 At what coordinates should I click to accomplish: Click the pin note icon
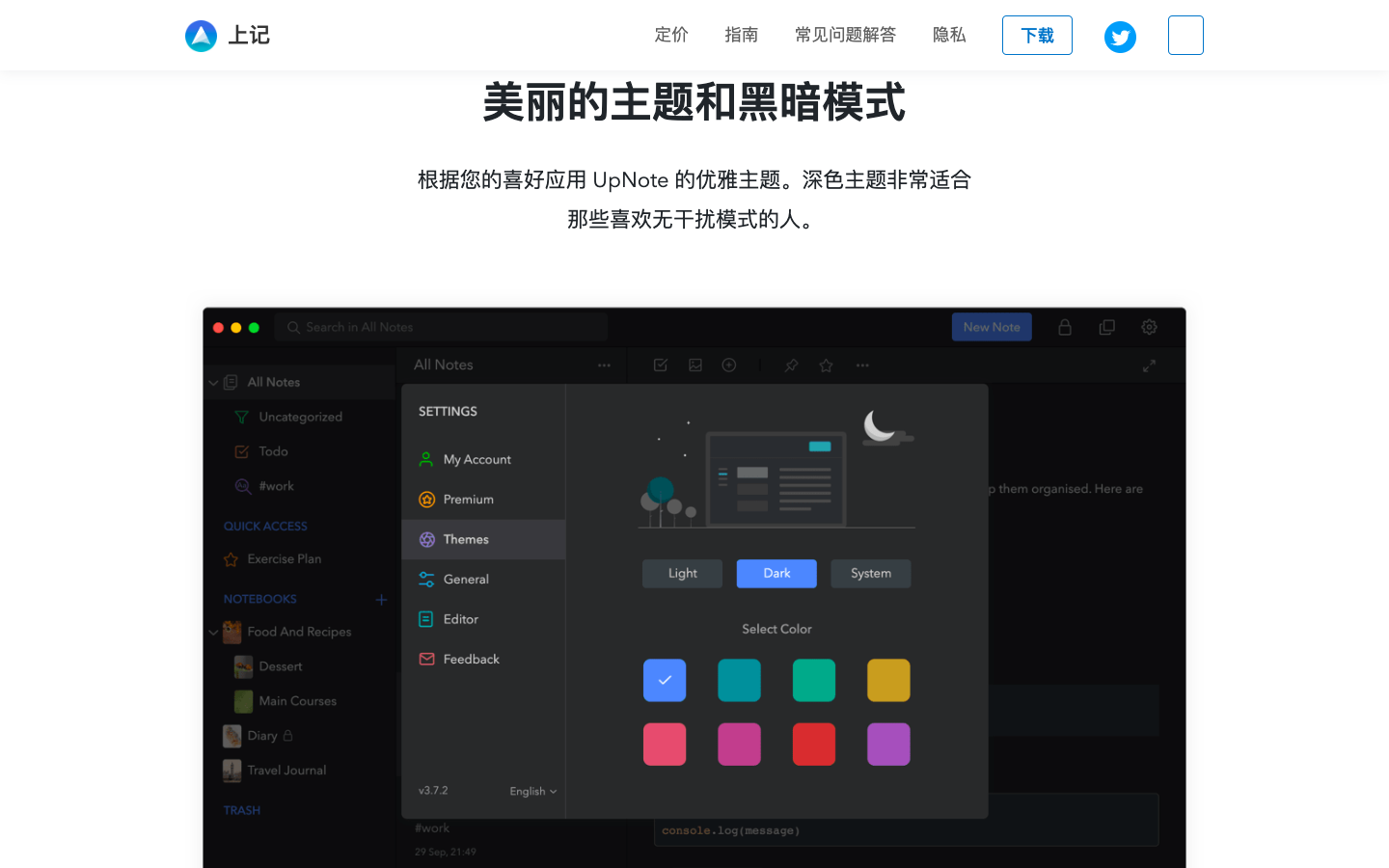791,366
